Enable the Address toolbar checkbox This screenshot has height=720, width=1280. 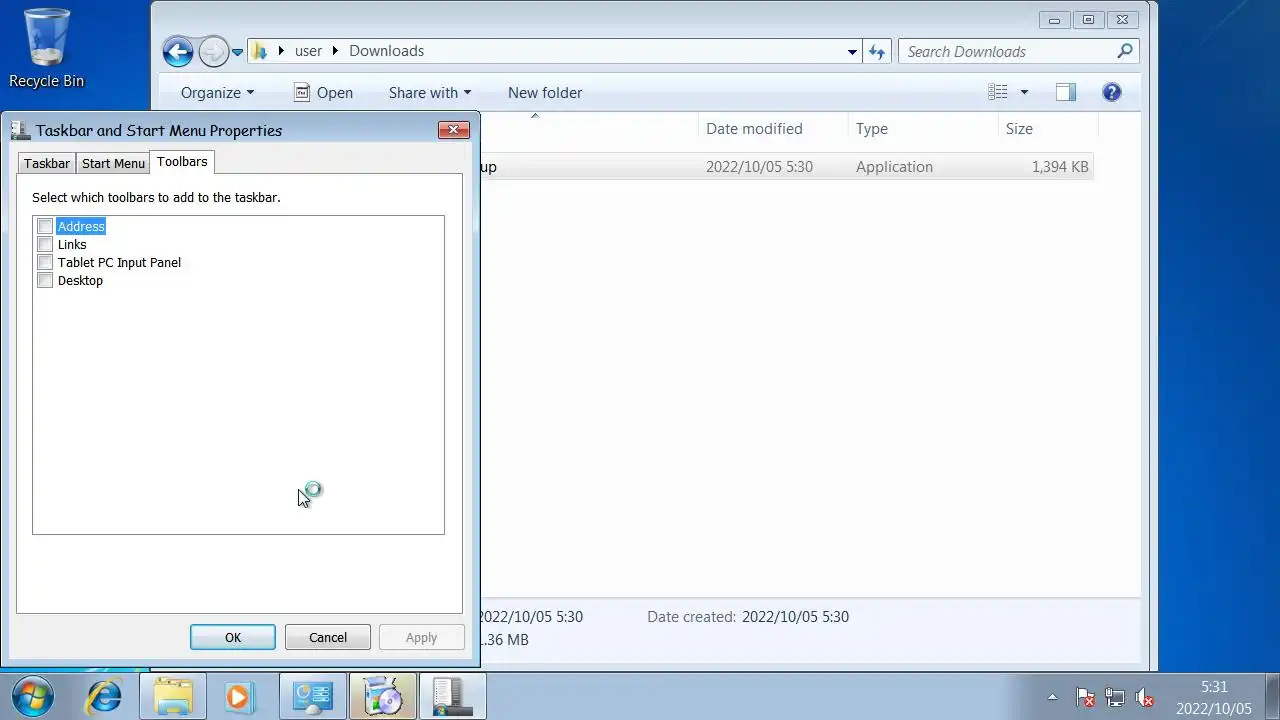[45, 227]
